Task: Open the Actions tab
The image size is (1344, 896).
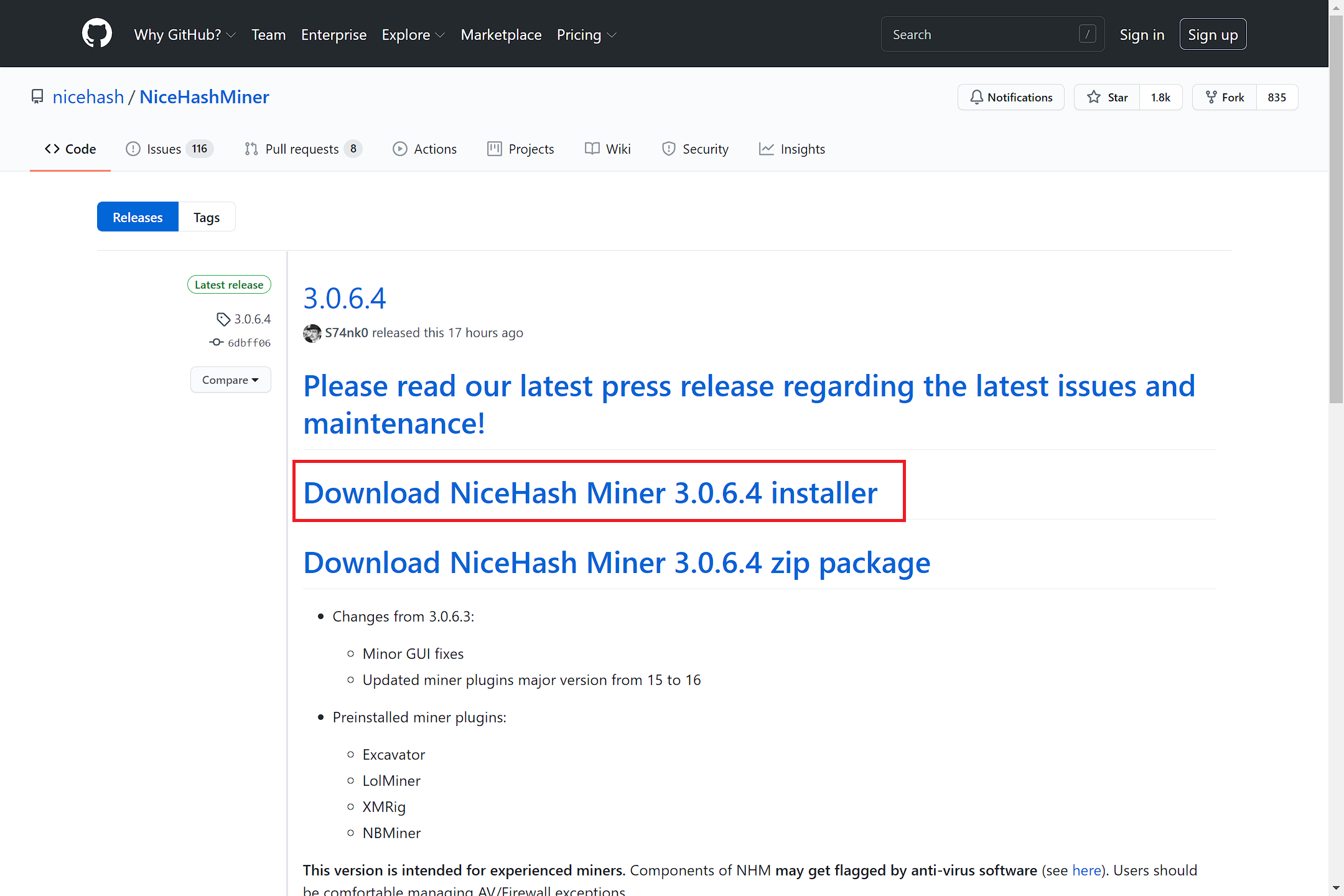Action: 425,149
